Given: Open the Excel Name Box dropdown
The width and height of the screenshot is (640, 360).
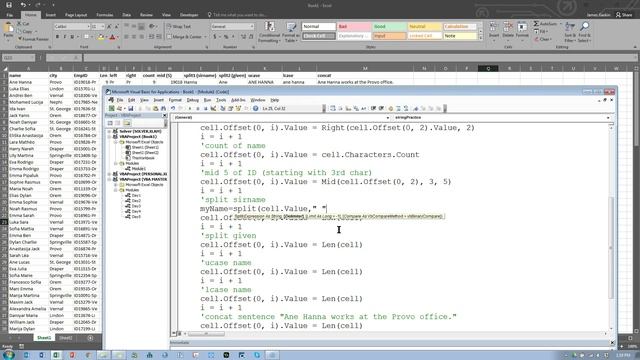Looking at the screenshot, I should click(33, 58).
